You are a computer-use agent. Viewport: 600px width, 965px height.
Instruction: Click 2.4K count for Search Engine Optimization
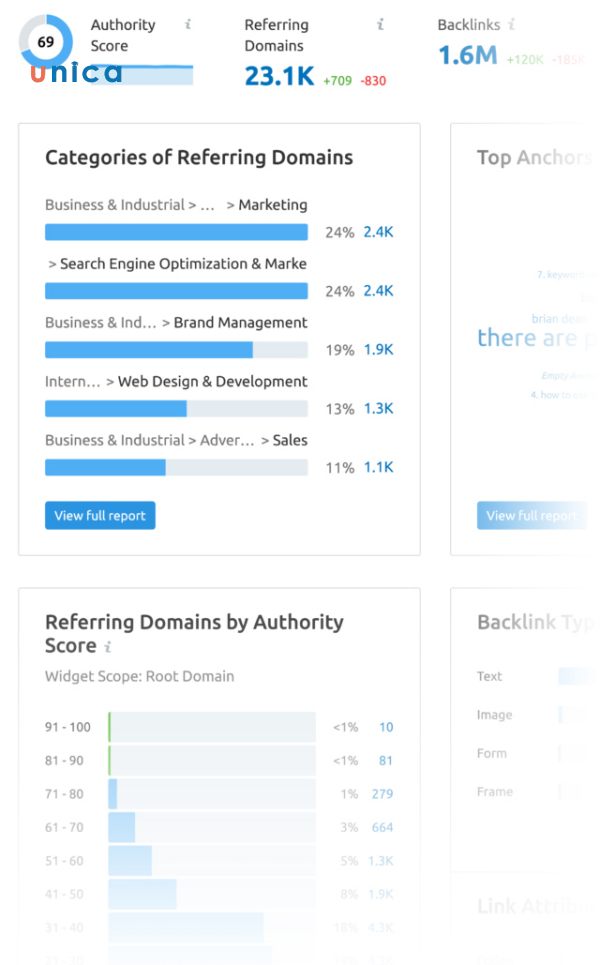coord(378,290)
